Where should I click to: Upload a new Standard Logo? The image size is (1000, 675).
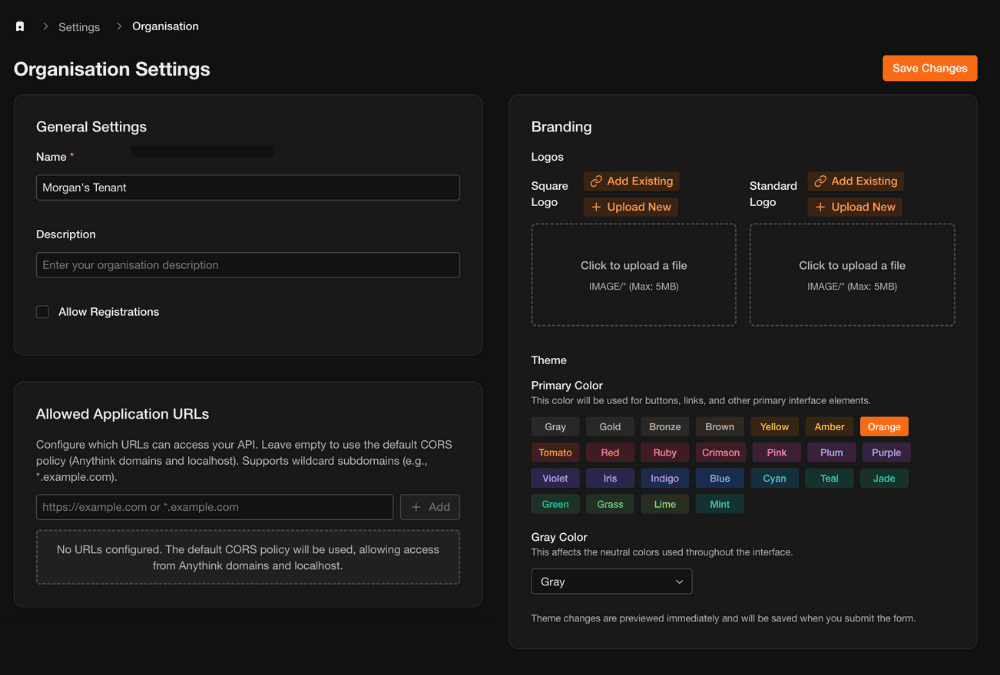[x=855, y=207]
